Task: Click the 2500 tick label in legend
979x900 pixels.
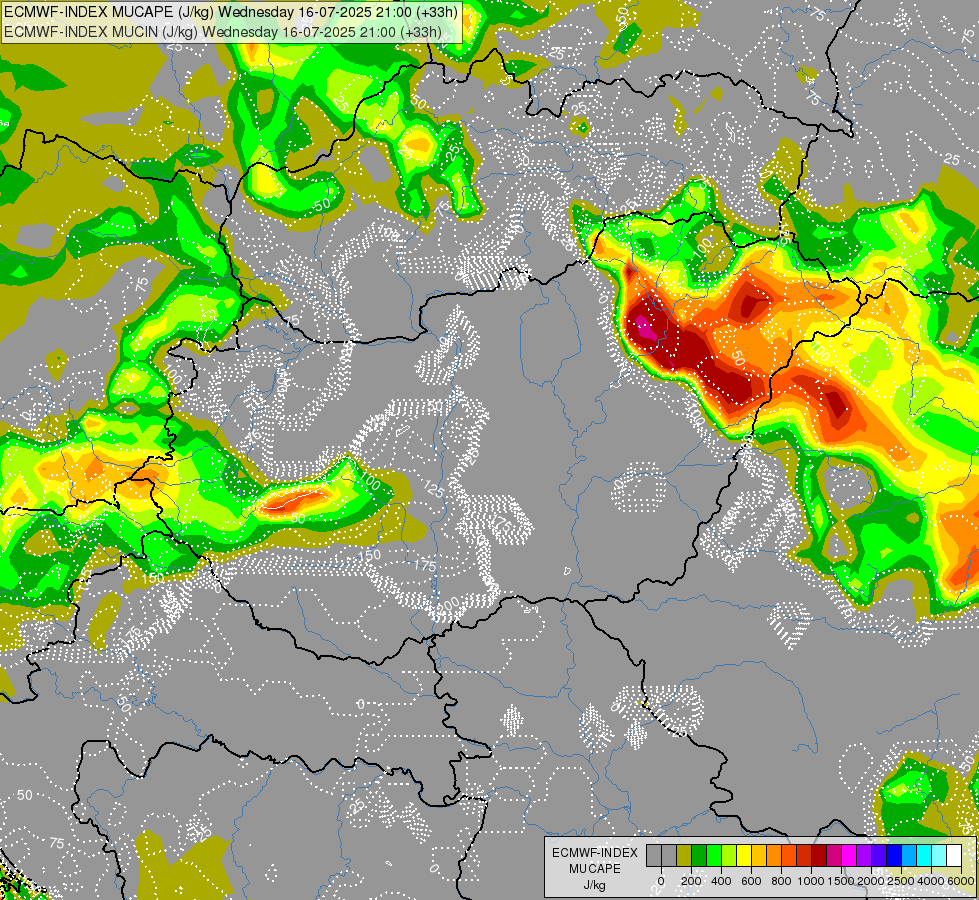Action: (x=901, y=881)
